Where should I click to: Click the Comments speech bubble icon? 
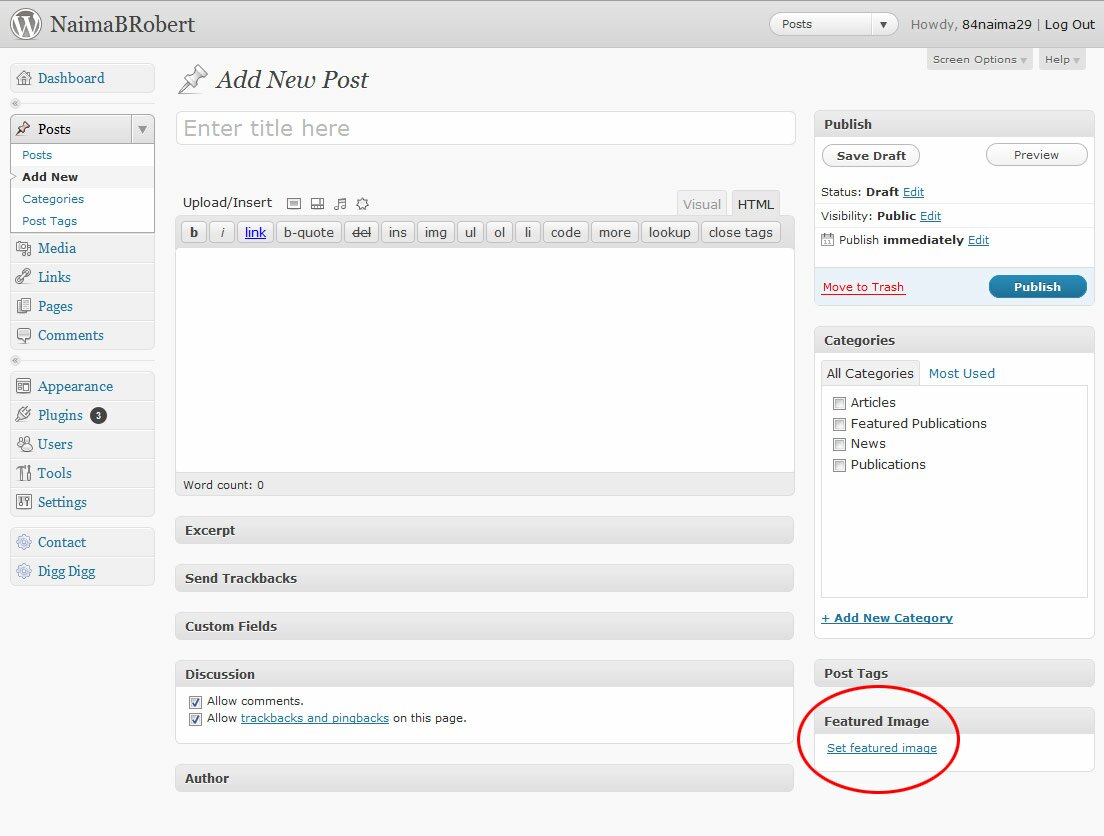coord(24,335)
